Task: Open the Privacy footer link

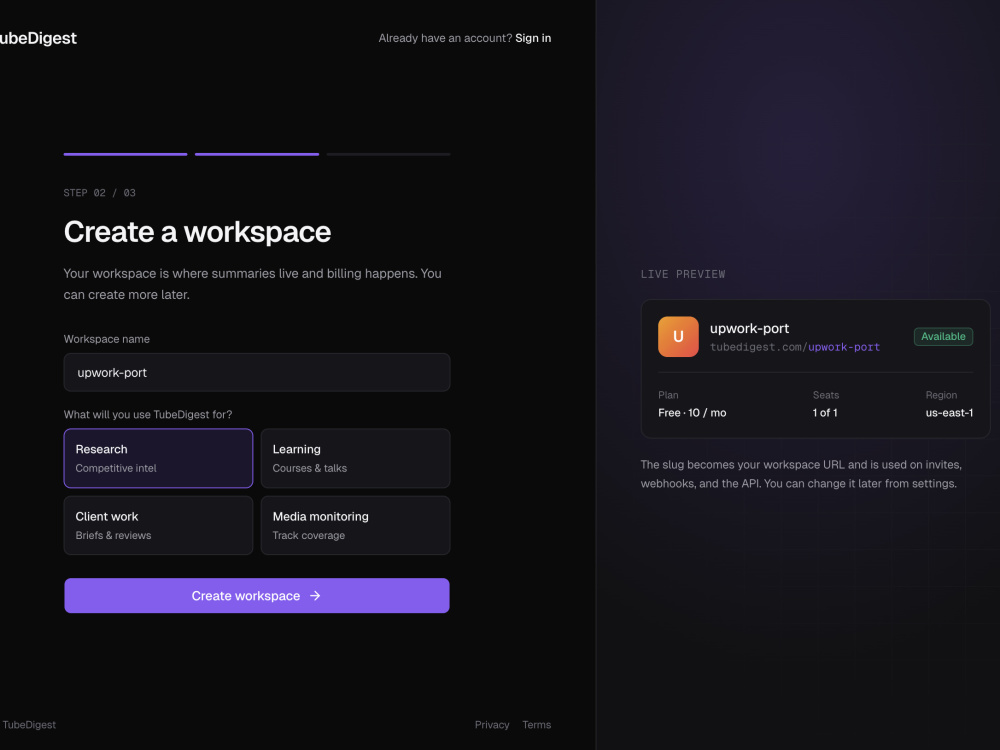Action: coord(492,724)
